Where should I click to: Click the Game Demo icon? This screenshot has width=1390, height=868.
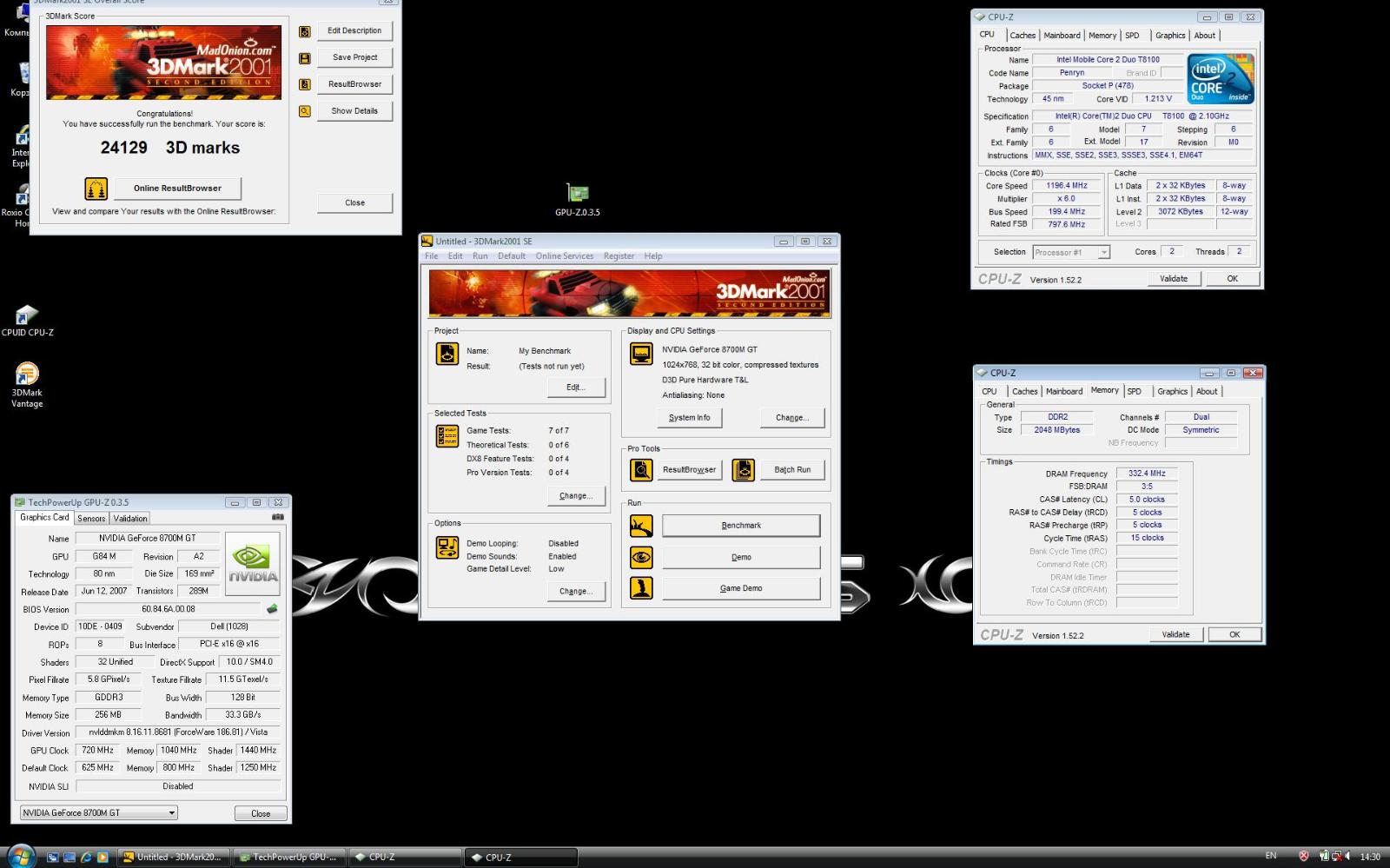pyautogui.click(x=642, y=588)
